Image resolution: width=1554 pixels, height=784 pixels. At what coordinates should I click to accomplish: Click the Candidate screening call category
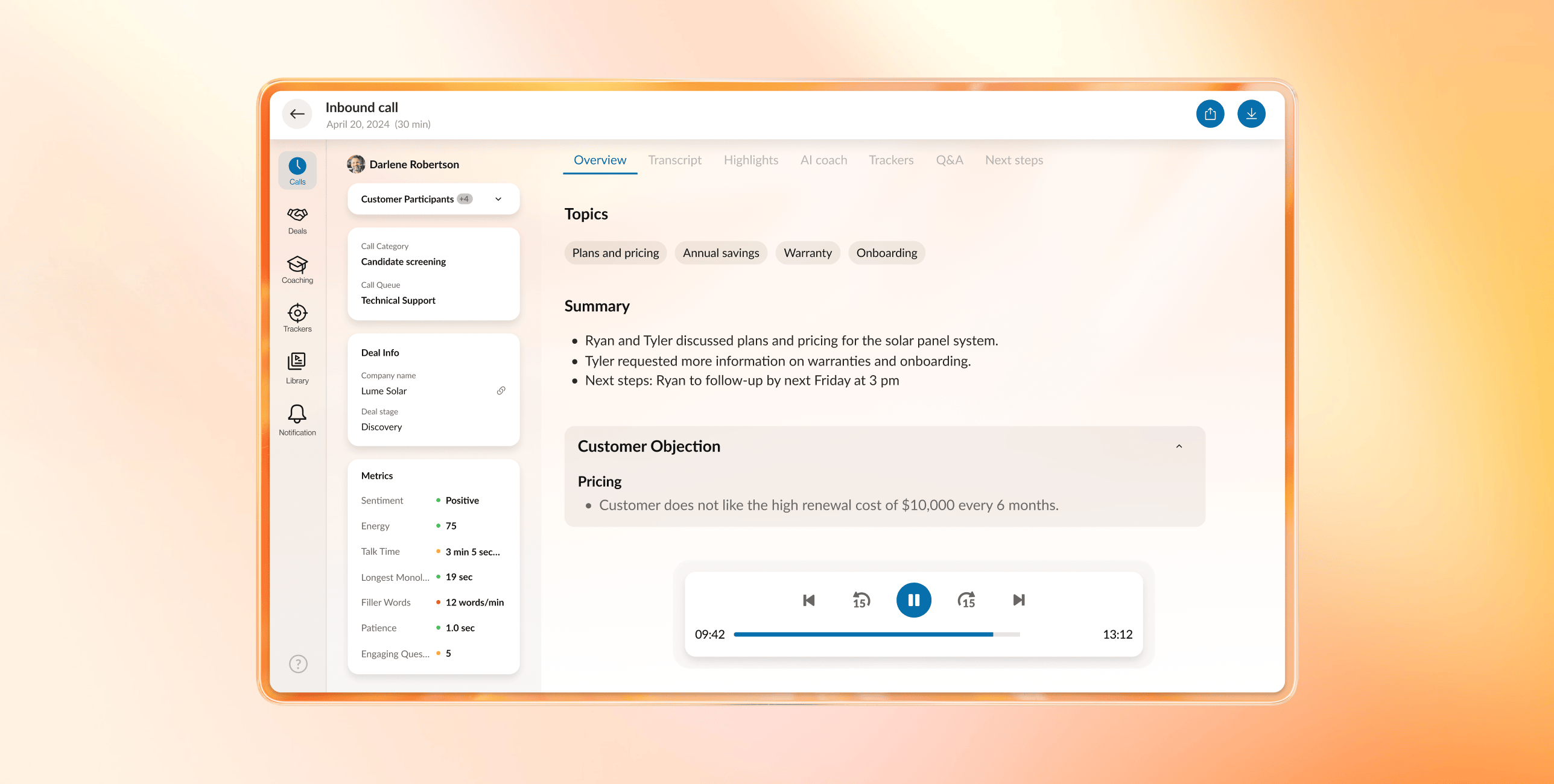tap(404, 262)
